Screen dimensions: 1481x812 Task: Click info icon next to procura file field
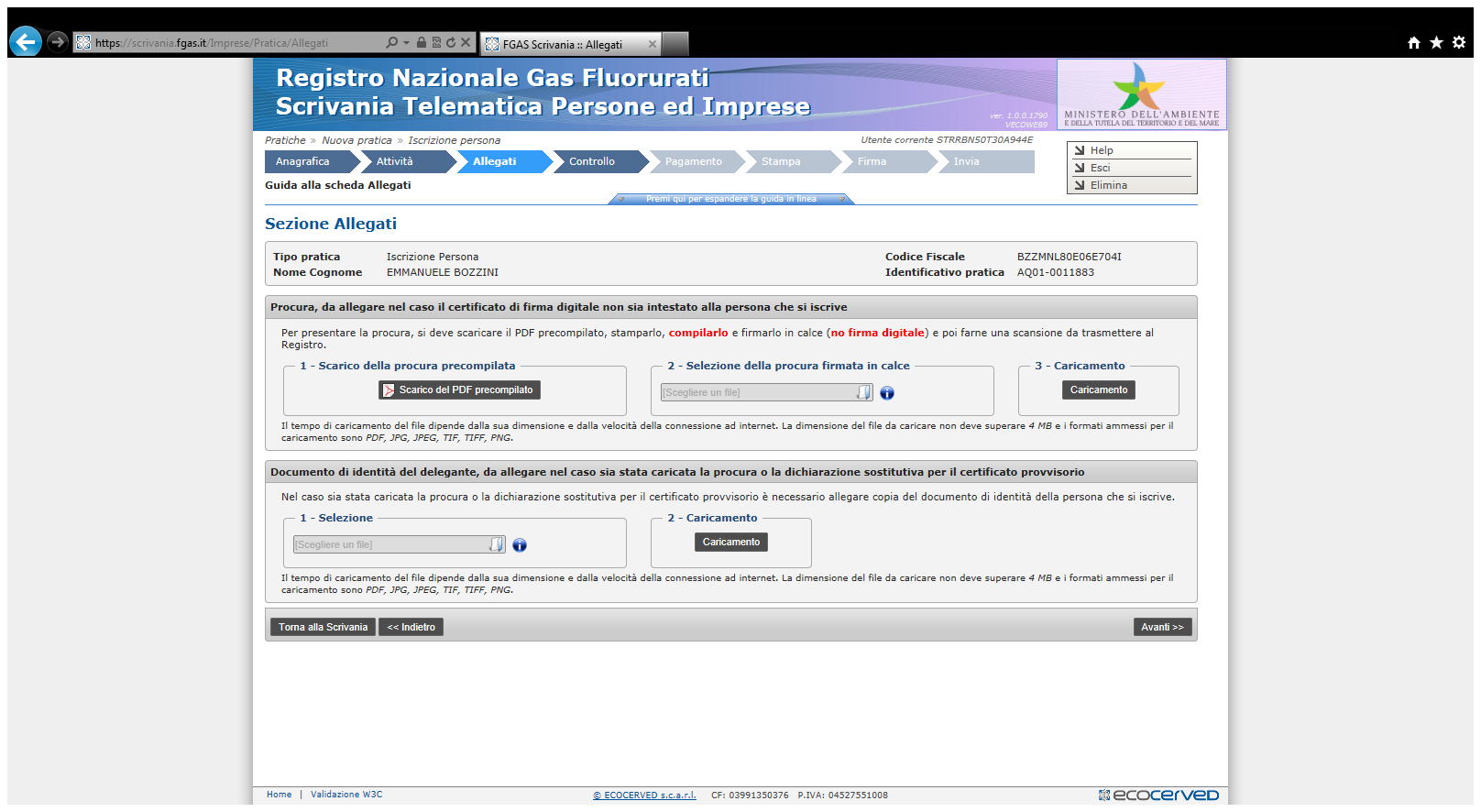(x=887, y=393)
